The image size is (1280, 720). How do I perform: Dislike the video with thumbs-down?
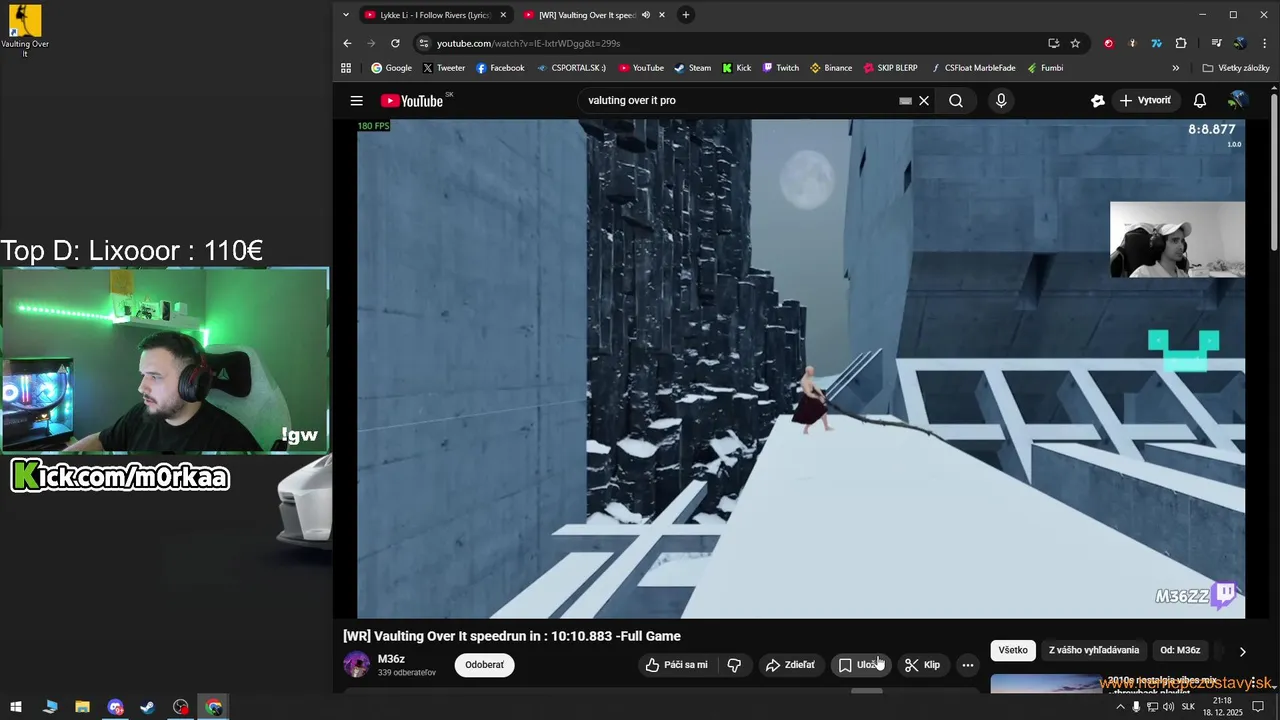coord(734,665)
